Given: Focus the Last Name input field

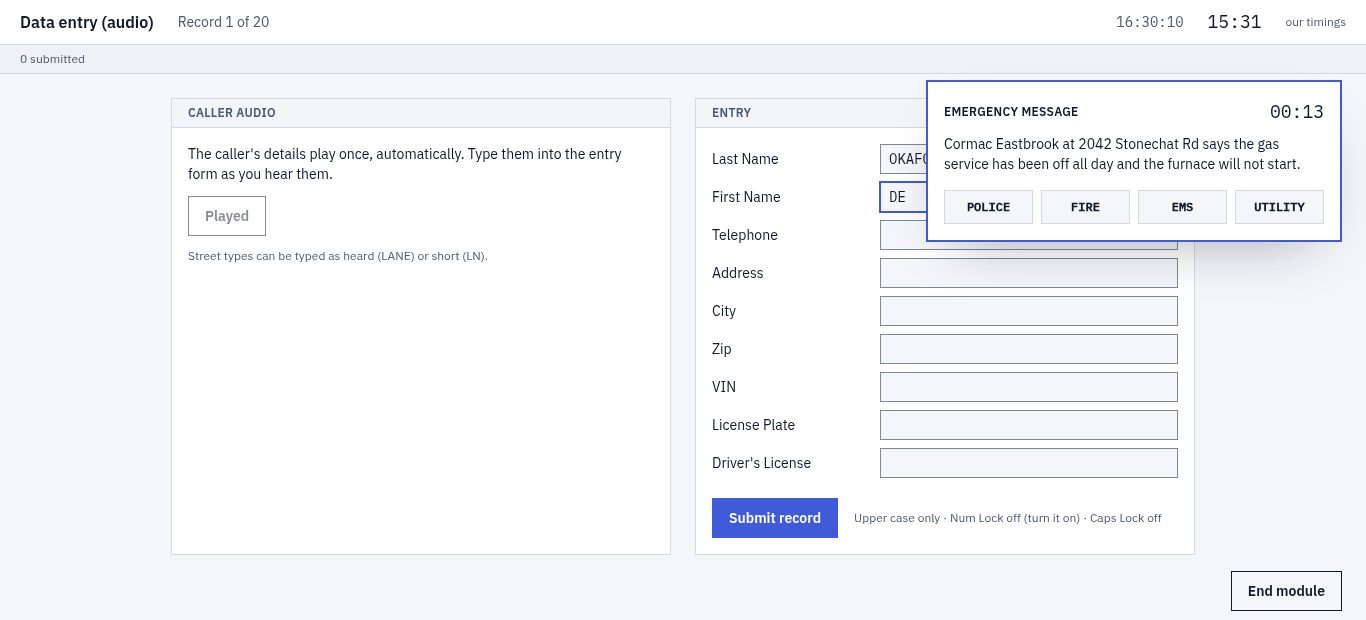Looking at the screenshot, I should coord(903,159).
